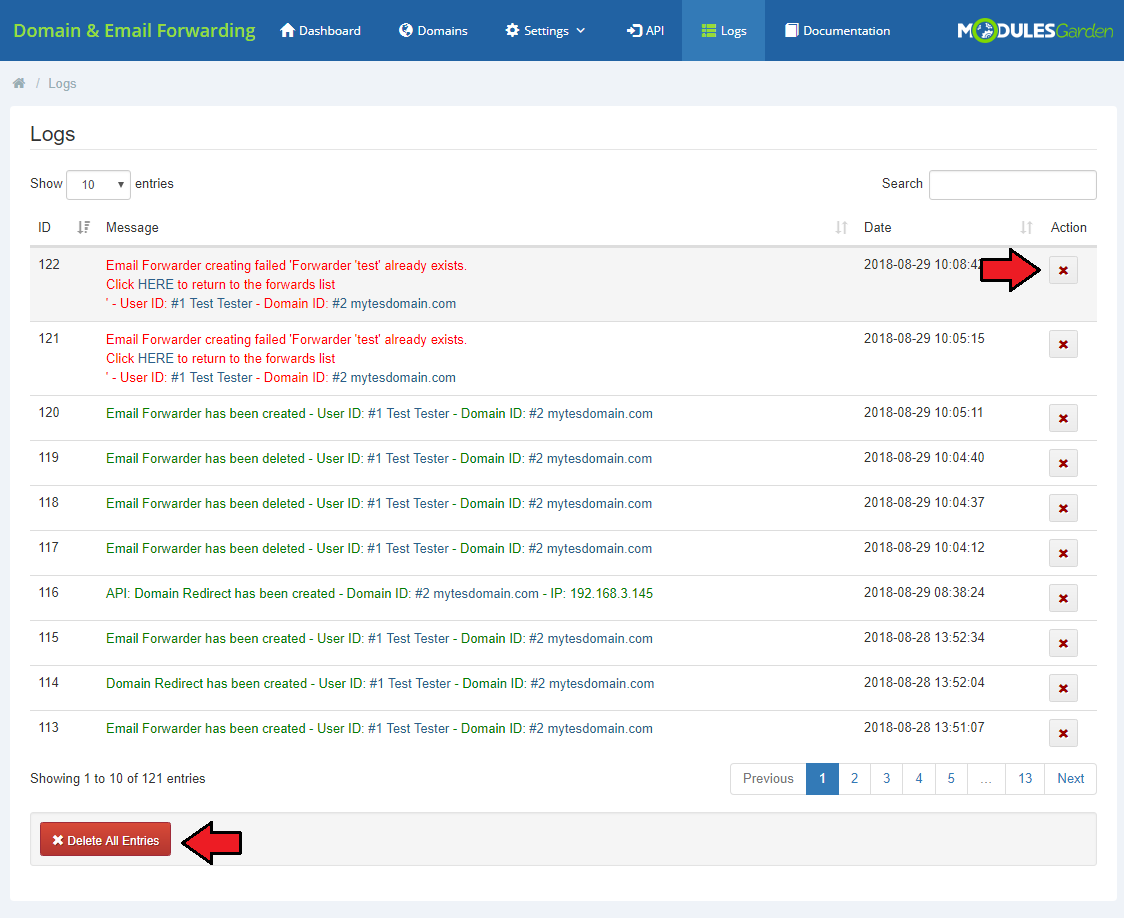Viewport: 1124px width, 918px height.
Task: Click Delete All Entries button
Action: [x=105, y=839]
